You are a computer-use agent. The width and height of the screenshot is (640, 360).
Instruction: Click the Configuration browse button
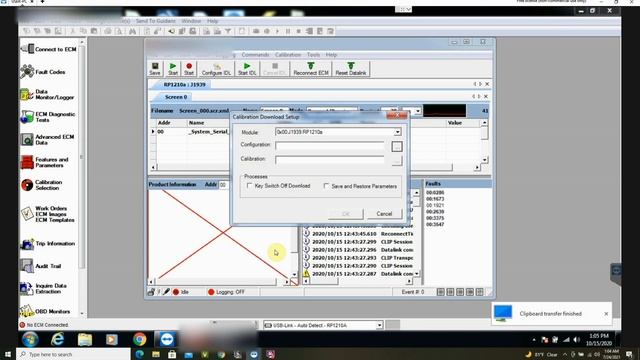[x=397, y=147]
